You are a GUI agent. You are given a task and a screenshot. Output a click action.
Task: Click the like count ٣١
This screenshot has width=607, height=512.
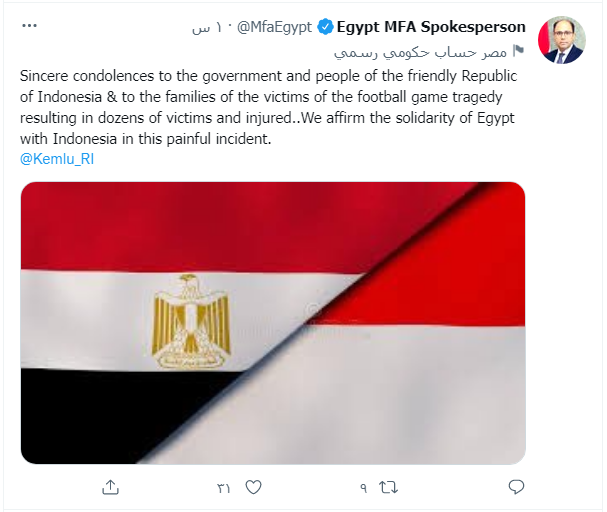pyautogui.click(x=224, y=487)
